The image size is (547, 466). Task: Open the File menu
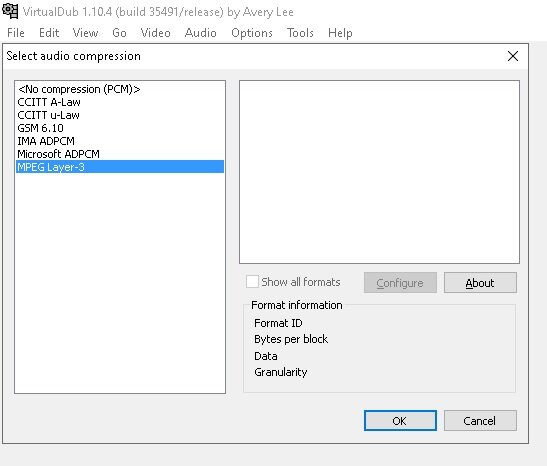click(16, 33)
